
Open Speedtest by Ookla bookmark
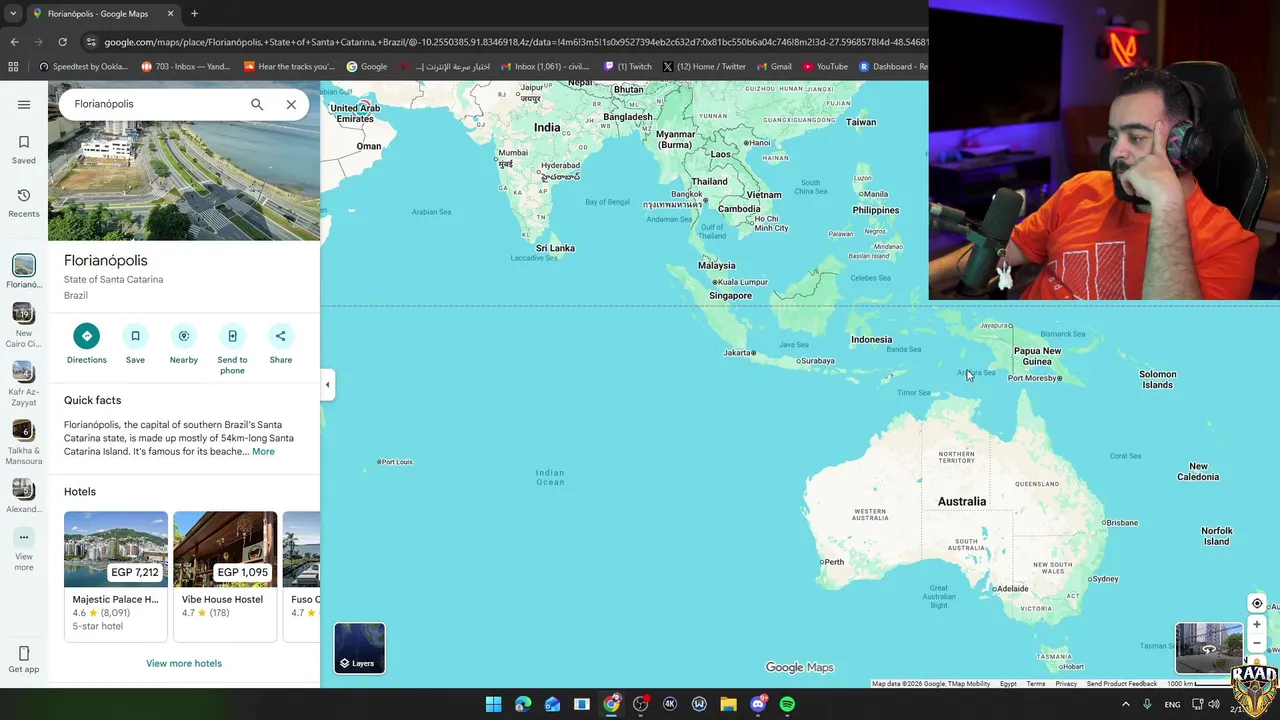click(x=83, y=67)
